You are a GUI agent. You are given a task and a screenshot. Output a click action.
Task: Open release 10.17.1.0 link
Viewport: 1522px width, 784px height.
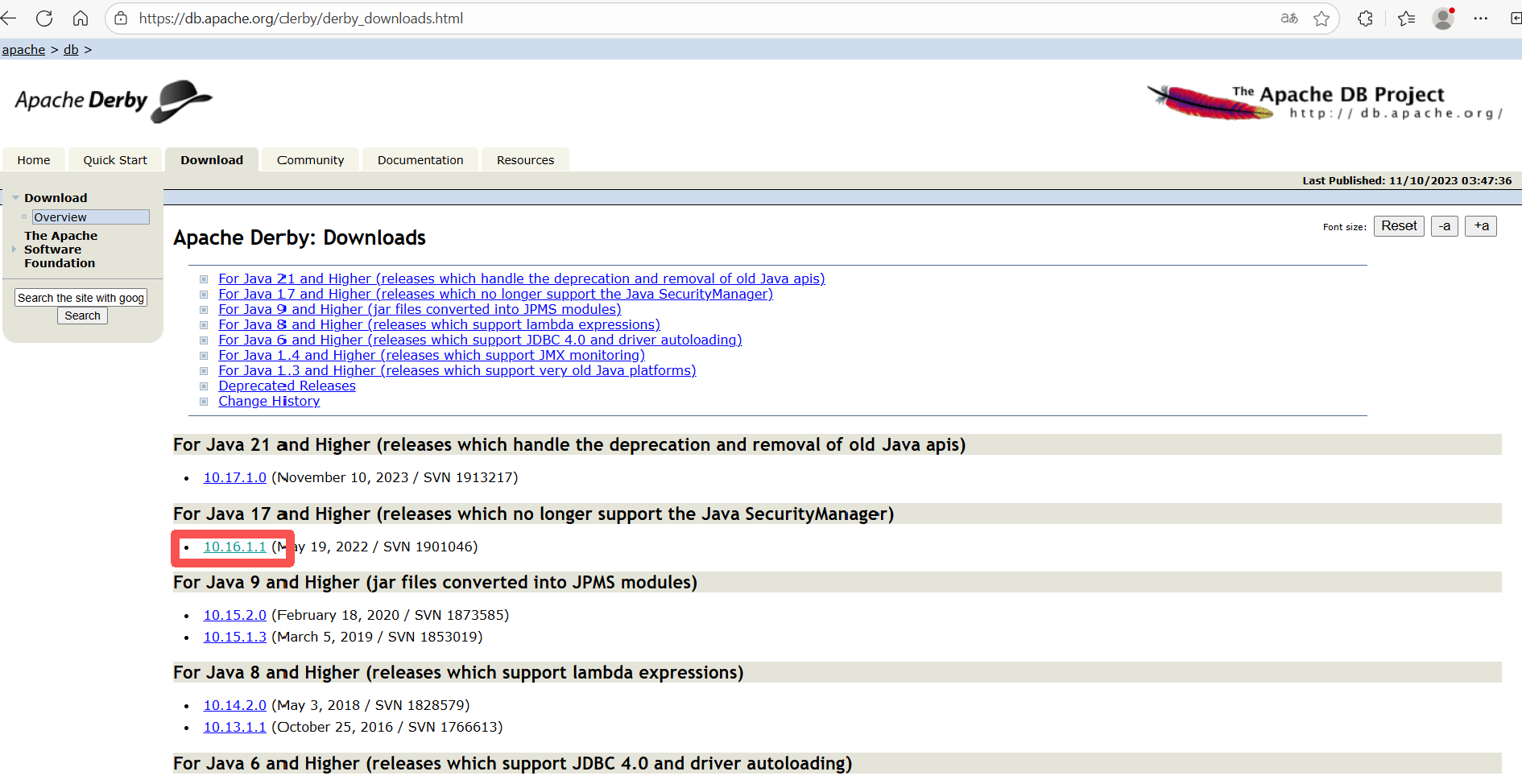point(234,477)
